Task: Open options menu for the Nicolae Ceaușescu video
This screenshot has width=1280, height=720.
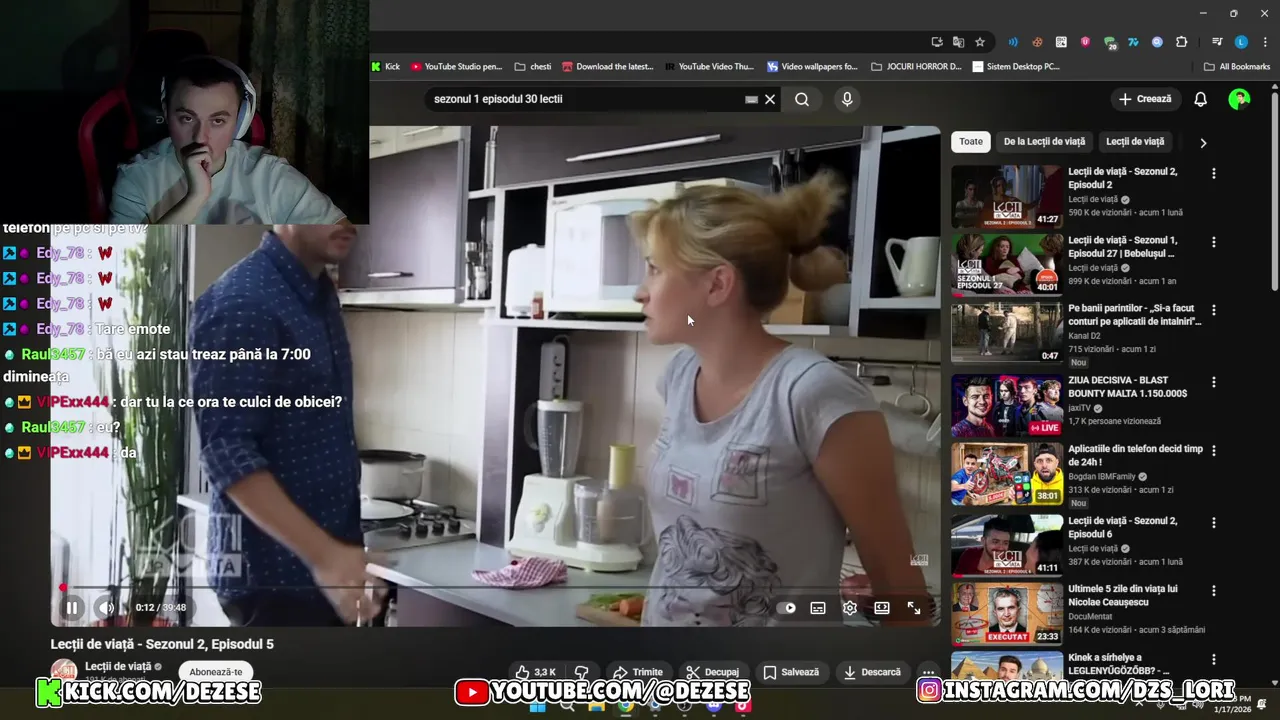Action: click(x=1214, y=590)
